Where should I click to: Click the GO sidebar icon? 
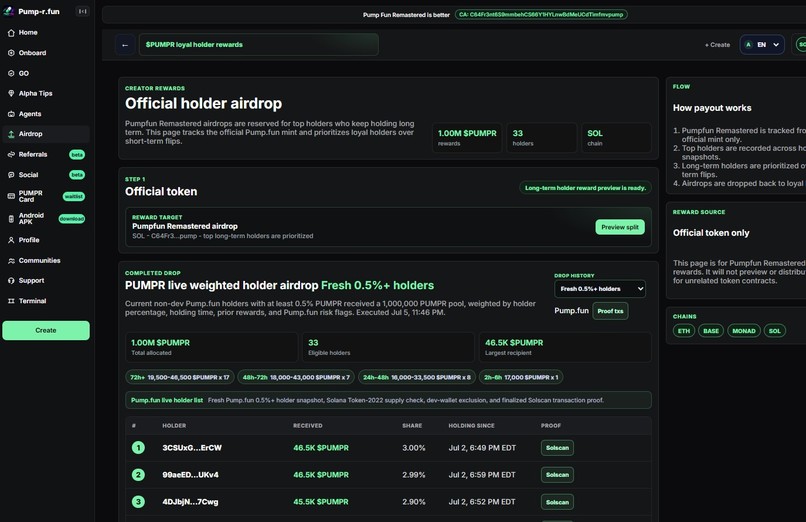pos(11,73)
